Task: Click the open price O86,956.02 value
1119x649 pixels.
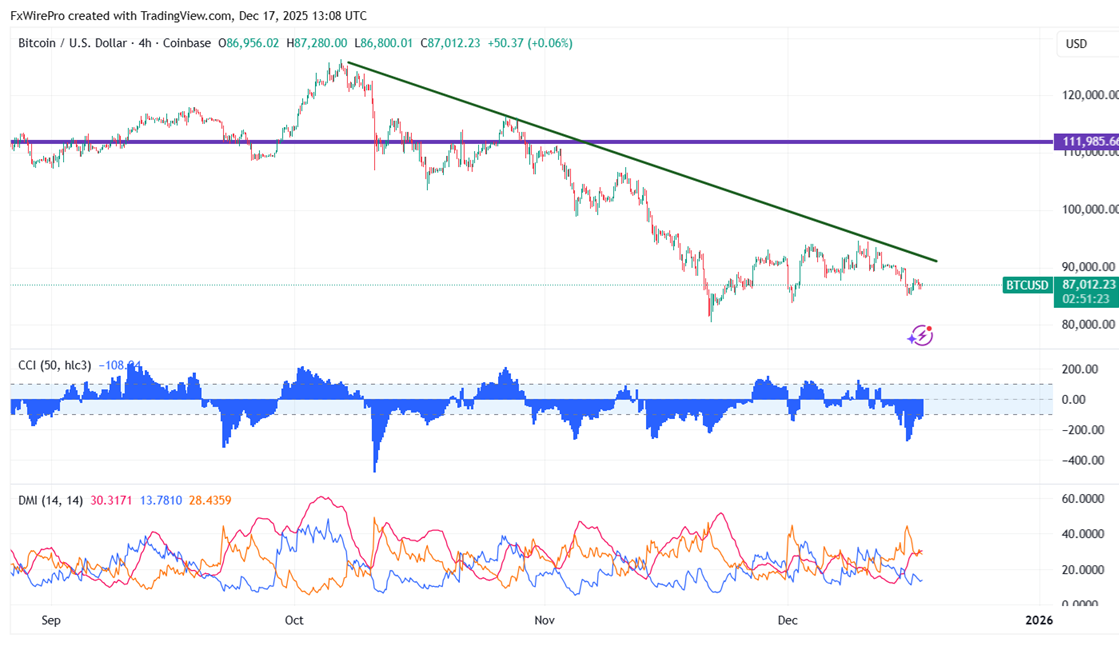Action: click(248, 43)
